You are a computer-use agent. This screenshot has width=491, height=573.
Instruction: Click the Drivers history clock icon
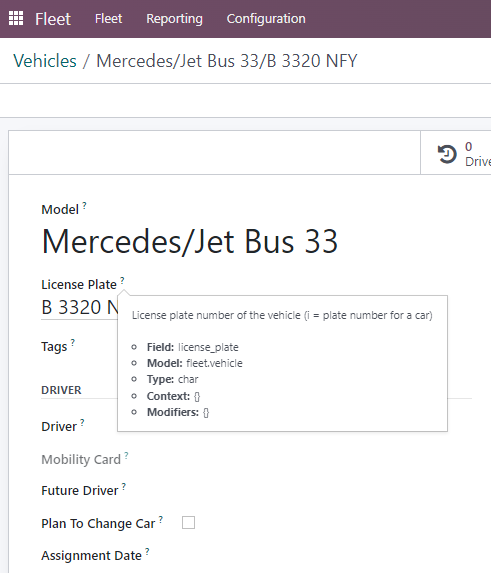[447, 154]
